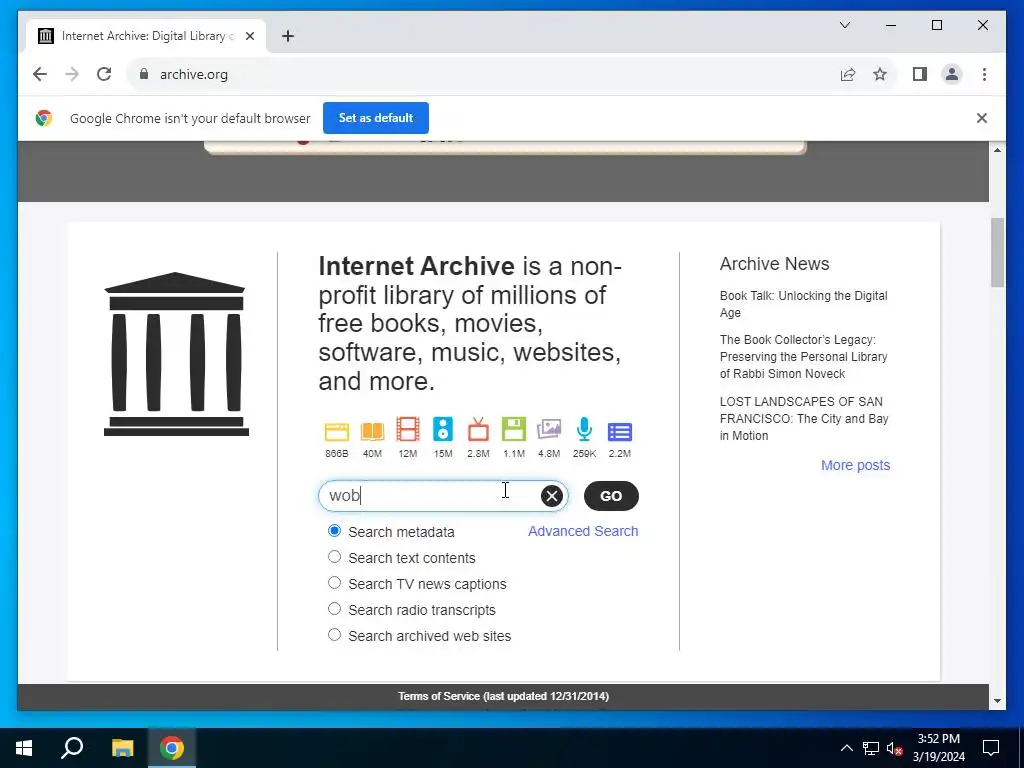
Task: Click the scrollbar up arrow
Action: pyautogui.click(x=997, y=150)
